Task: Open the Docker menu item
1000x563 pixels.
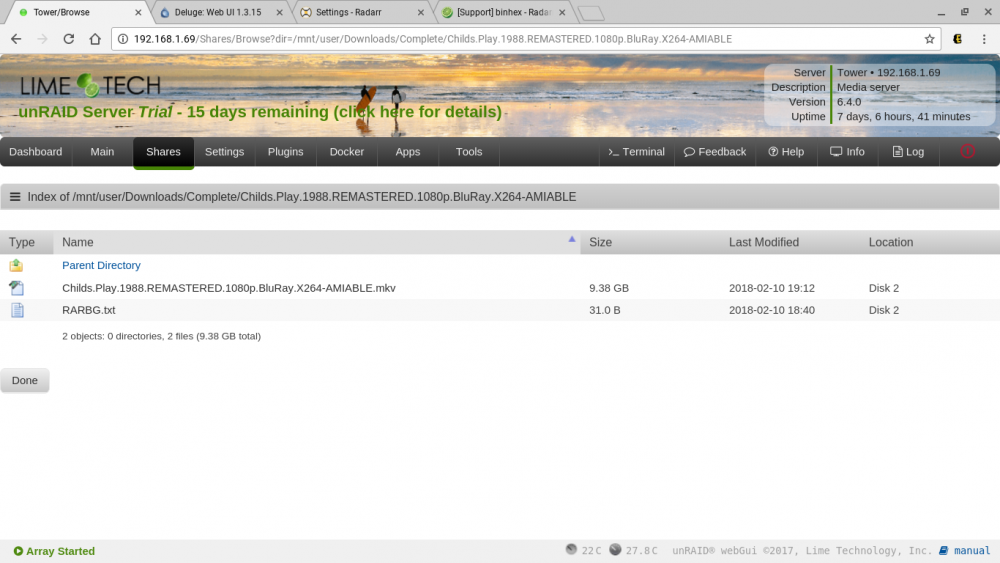Action: [347, 152]
